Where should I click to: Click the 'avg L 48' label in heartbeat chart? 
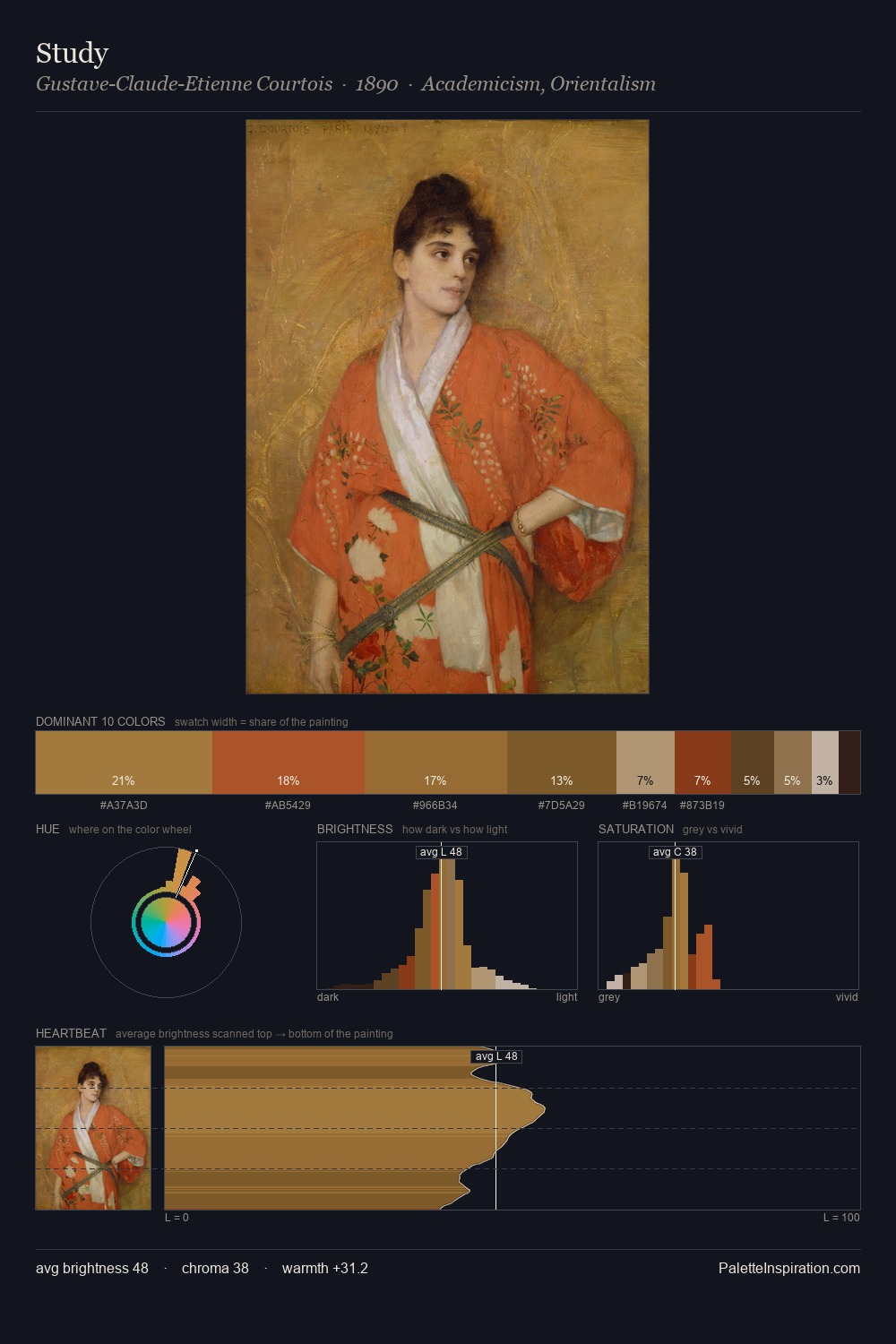pyautogui.click(x=496, y=1056)
